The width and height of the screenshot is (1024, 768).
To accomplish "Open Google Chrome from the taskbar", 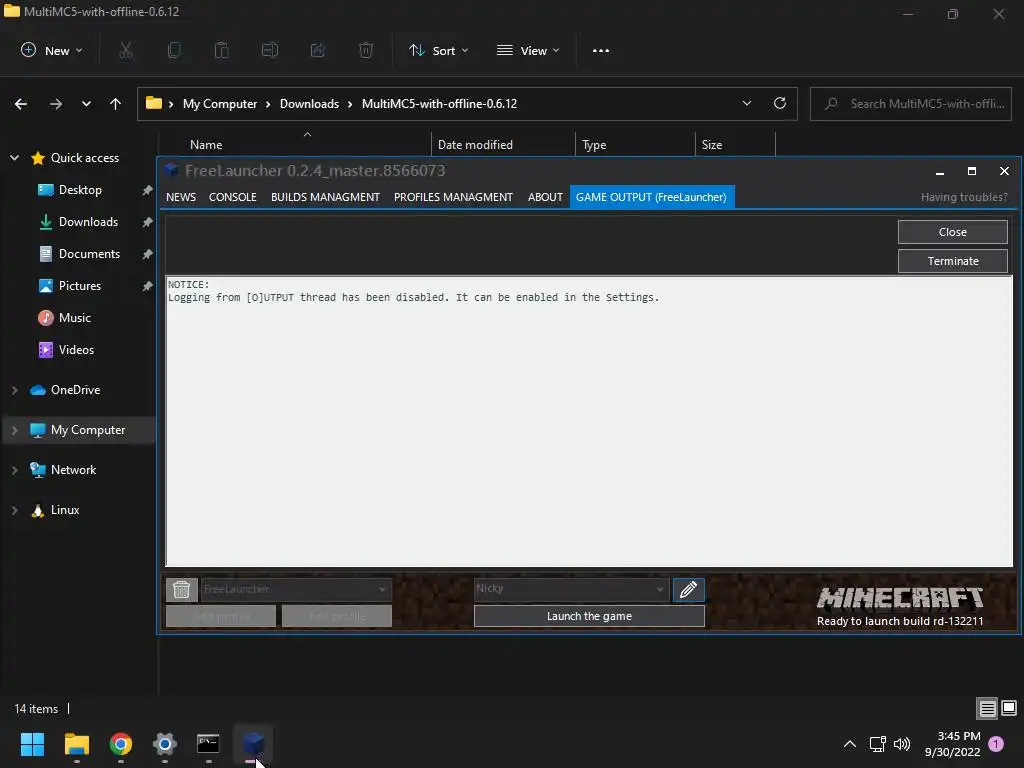I will [121, 744].
